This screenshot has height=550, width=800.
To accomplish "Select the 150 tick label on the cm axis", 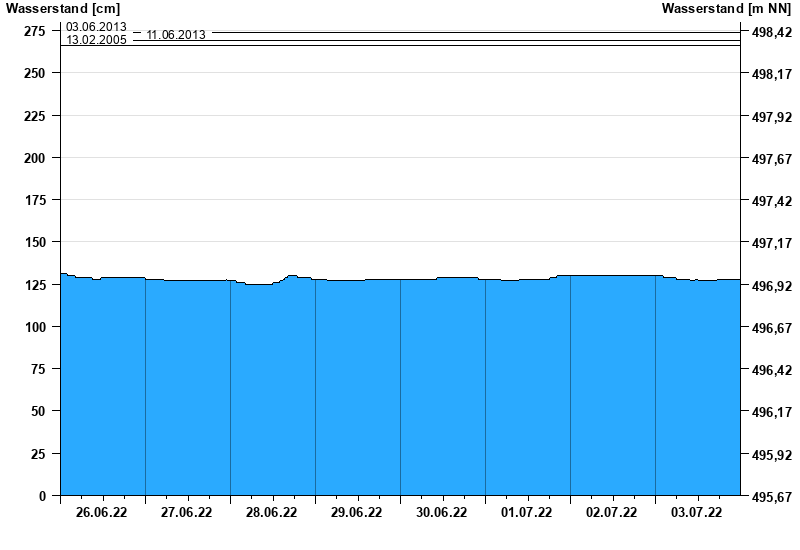I will (35, 242).
